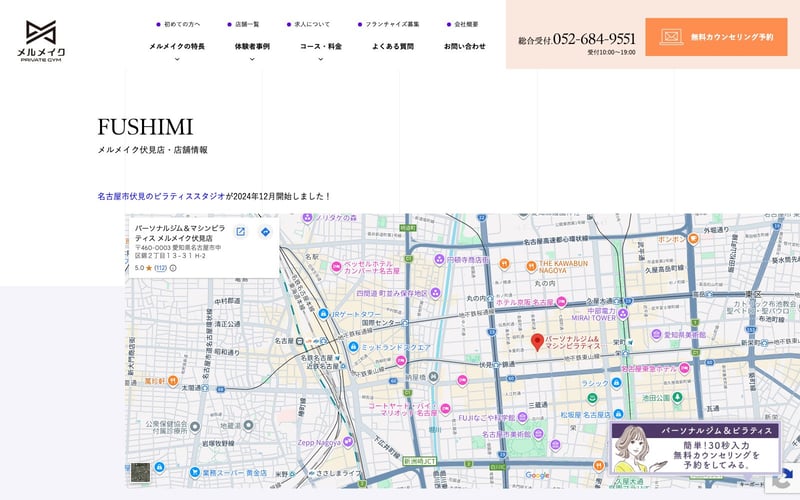Switch to satellite view thumbnail

[140, 472]
